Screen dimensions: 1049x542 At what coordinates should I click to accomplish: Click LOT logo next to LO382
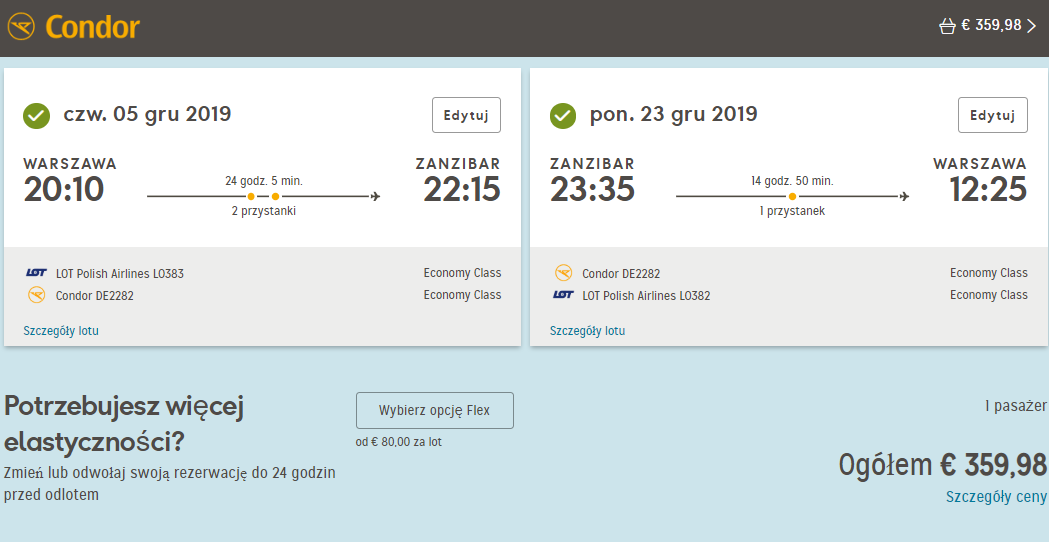[563, 295]
